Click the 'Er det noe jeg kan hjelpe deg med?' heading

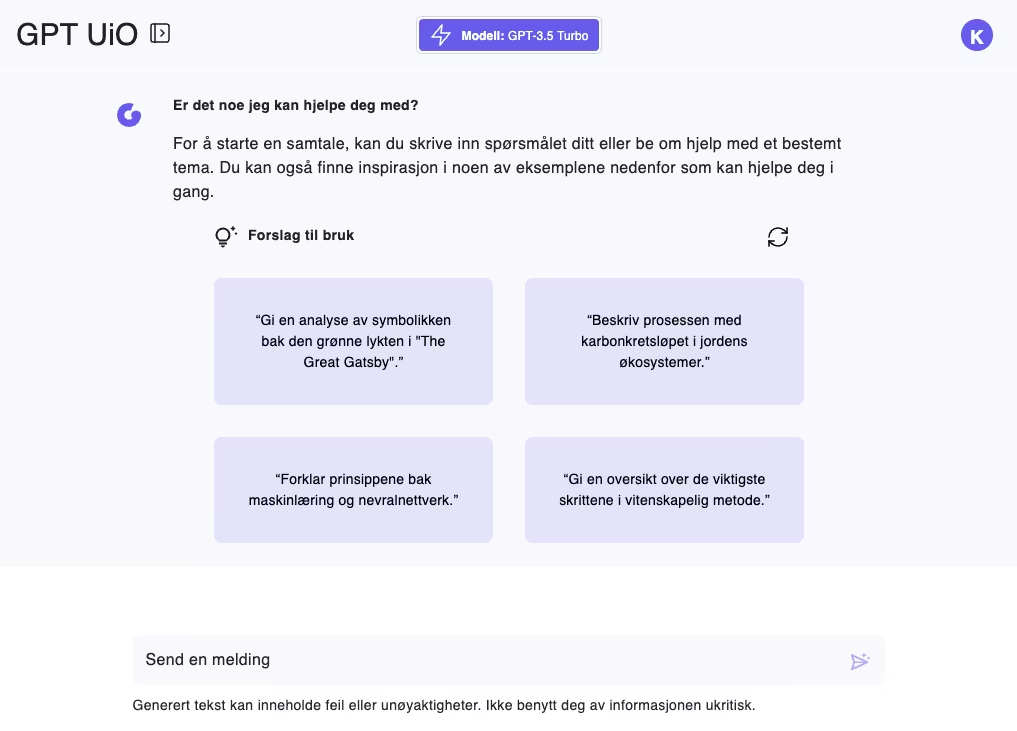(296, 105)
